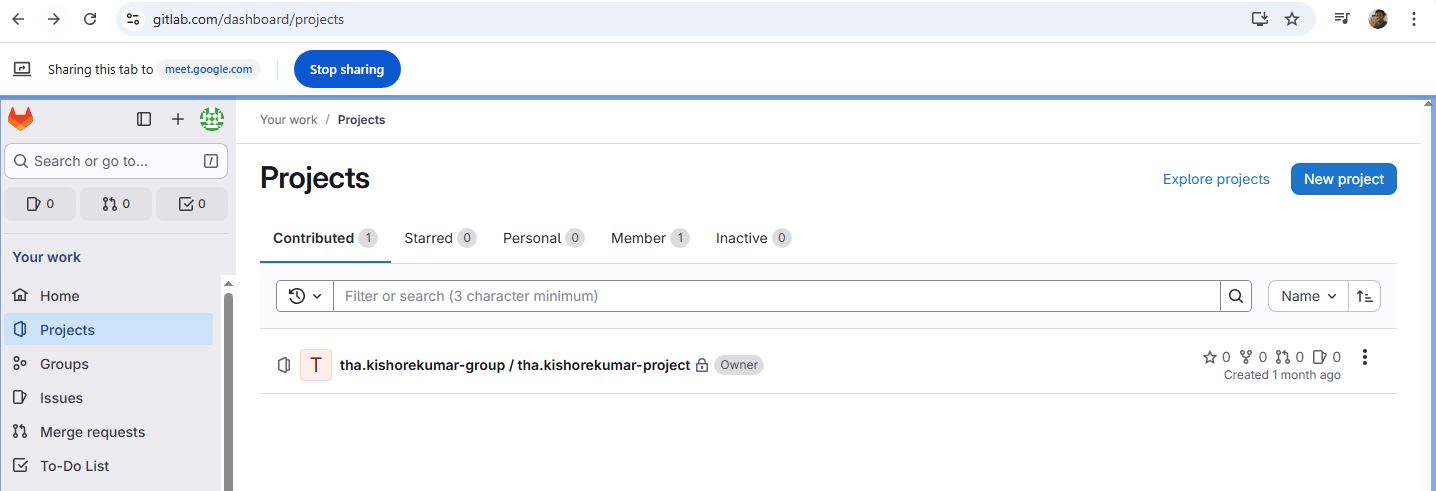Open assigned issues counter
This screenshot has height=491, width=1436.
click(x=40, y=204)
